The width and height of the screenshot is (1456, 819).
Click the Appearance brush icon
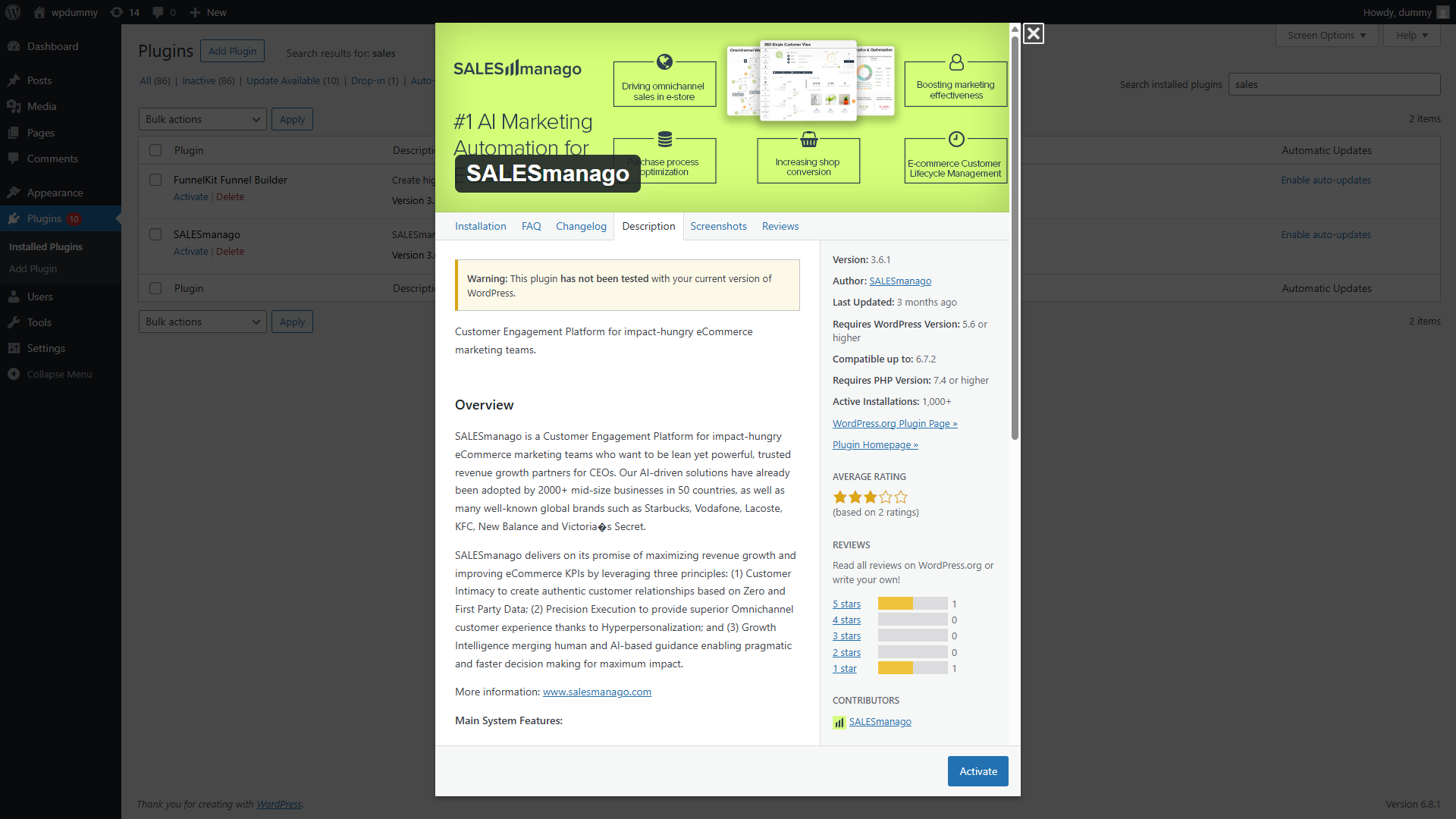[14, 193]
